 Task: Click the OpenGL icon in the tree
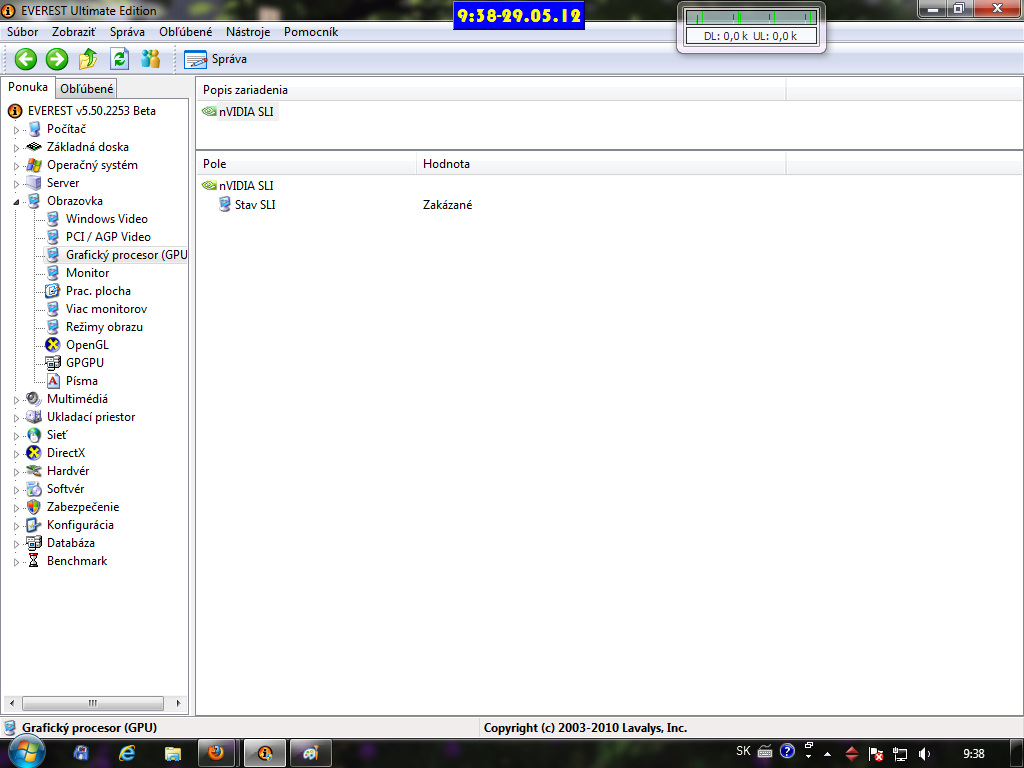click(x=52, y=345)
